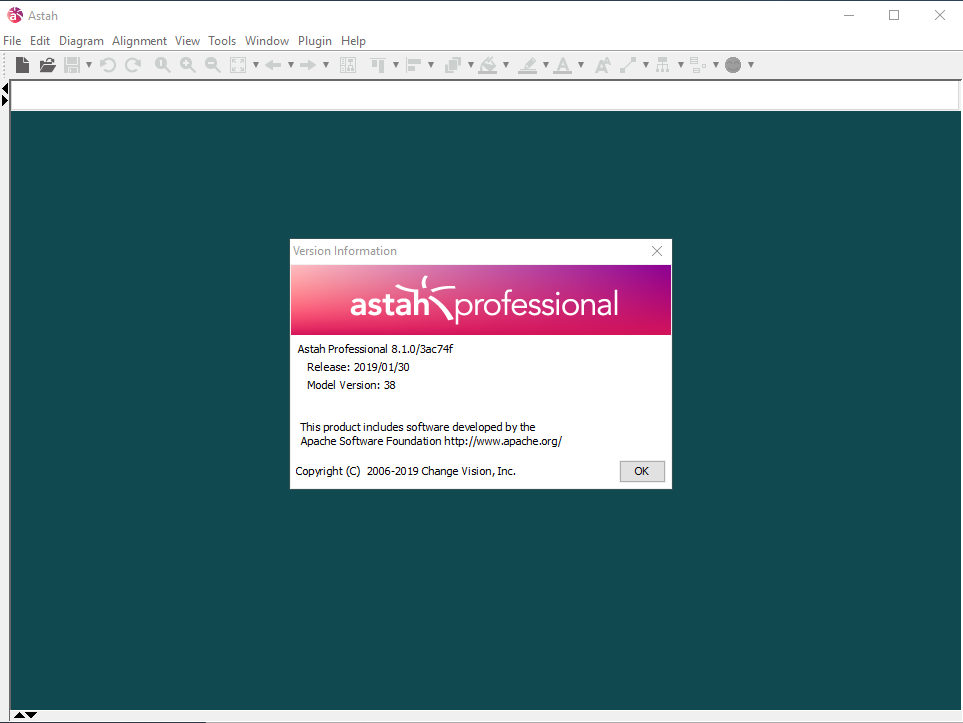Viewport: 963px width, 723px height.
Task: Click the structure tree view icon
Action: (x=348, y=64)
